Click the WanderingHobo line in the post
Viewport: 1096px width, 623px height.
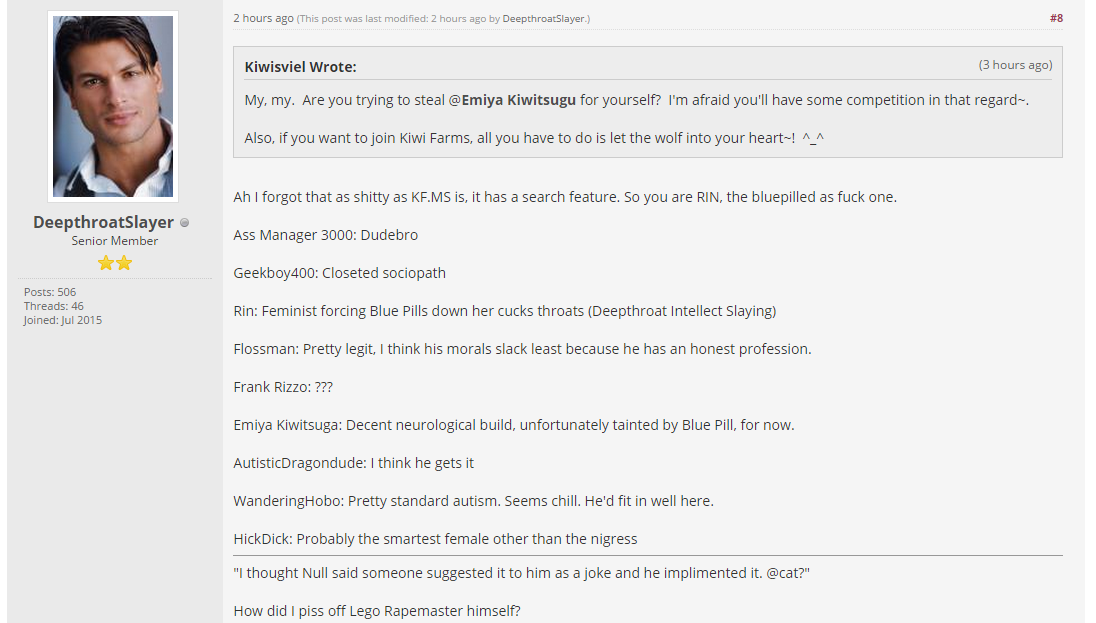click(x=473, y=501)
